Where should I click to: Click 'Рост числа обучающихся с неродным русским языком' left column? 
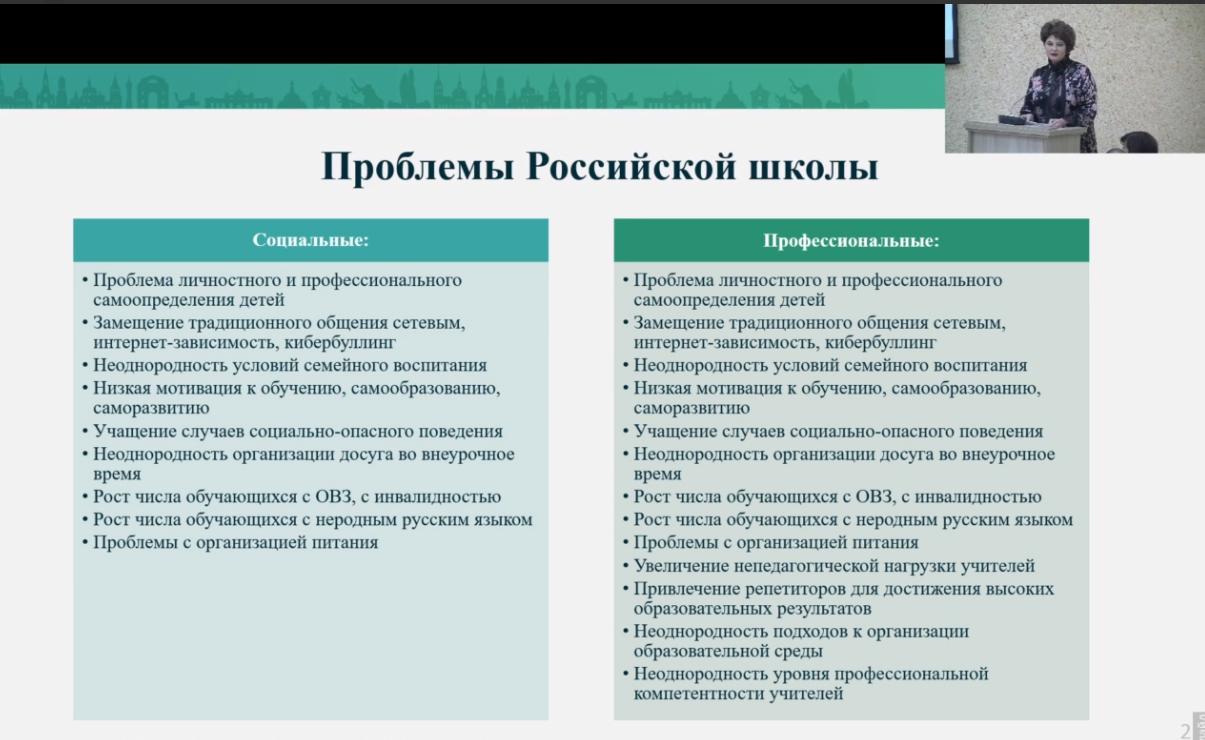[x=313, y=520]
